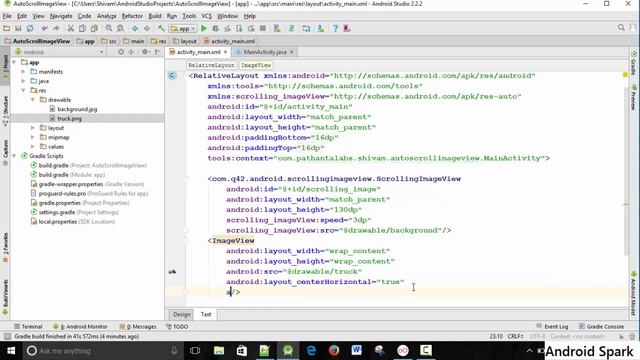This screenshot has width=640, height=360.
Task: Expand the values folder
Action: 33,147
